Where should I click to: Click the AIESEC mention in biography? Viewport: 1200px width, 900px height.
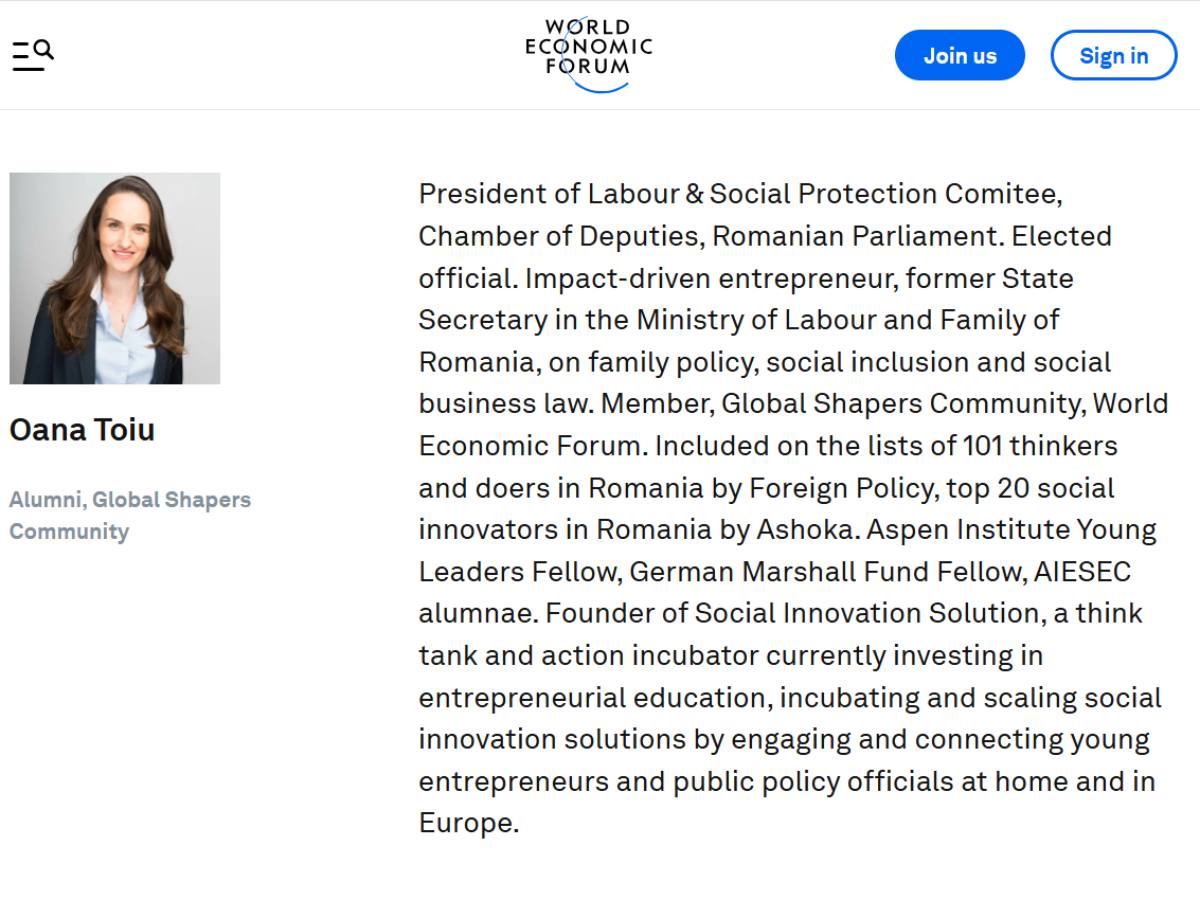[x=1082, y=572]
